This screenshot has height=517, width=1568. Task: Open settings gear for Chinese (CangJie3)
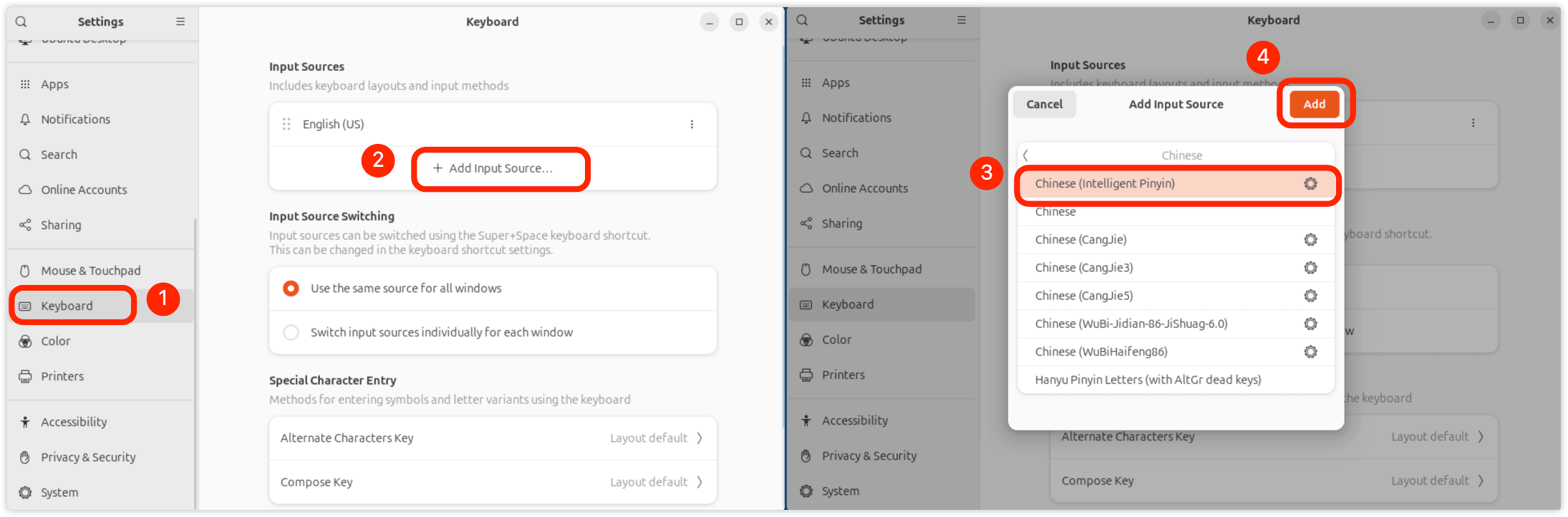click(x=1310, y=268)
